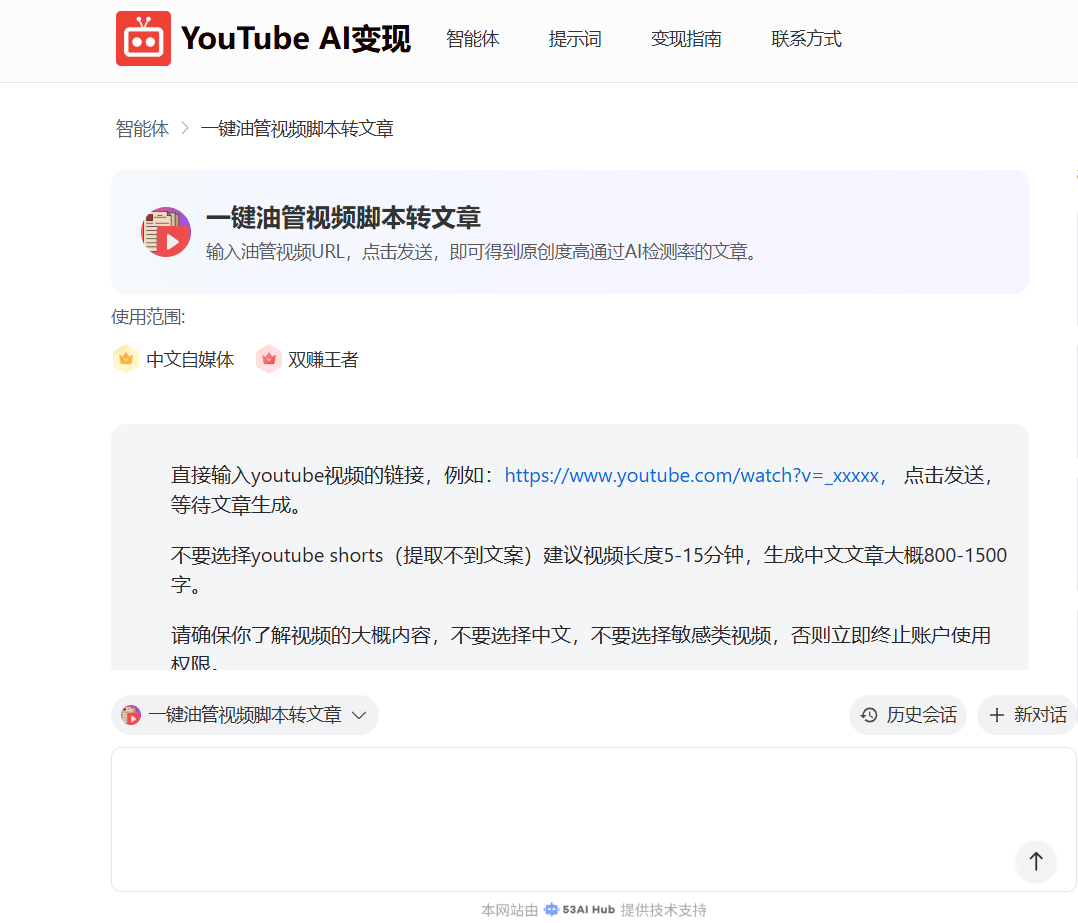Click the 53AI Hub logo in footer

580,910
